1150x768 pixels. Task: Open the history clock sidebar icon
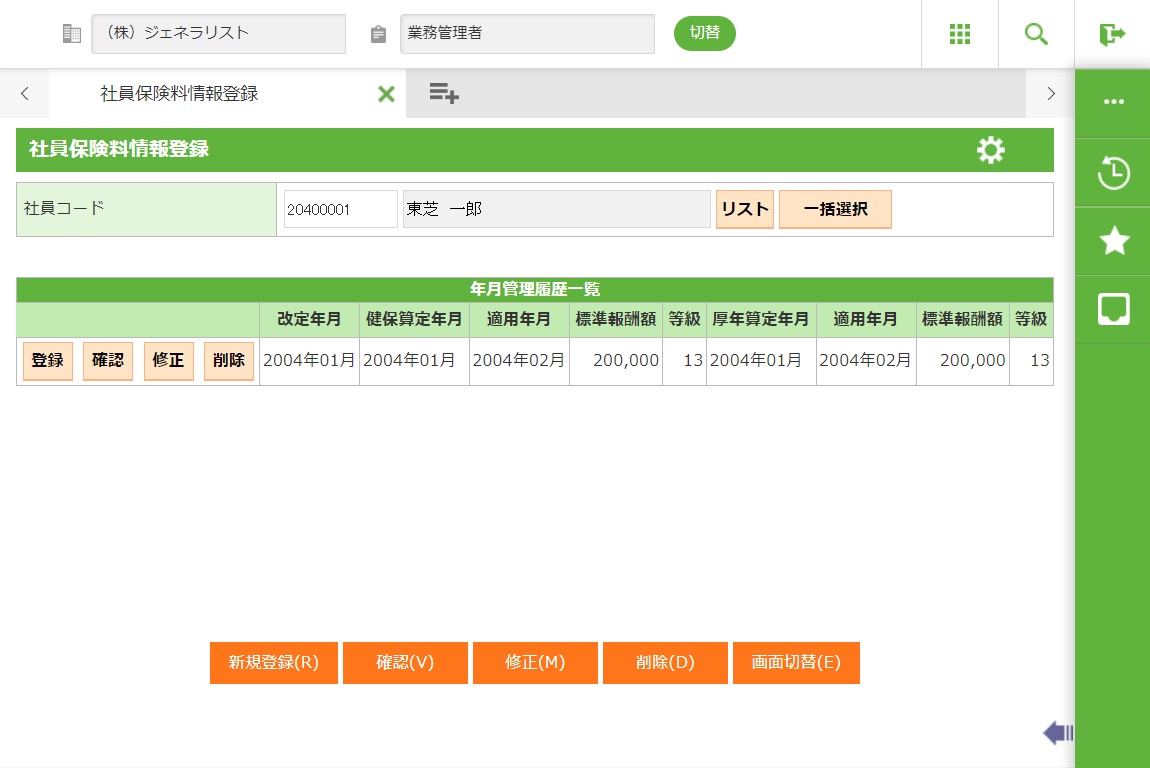pos(1113,172)
